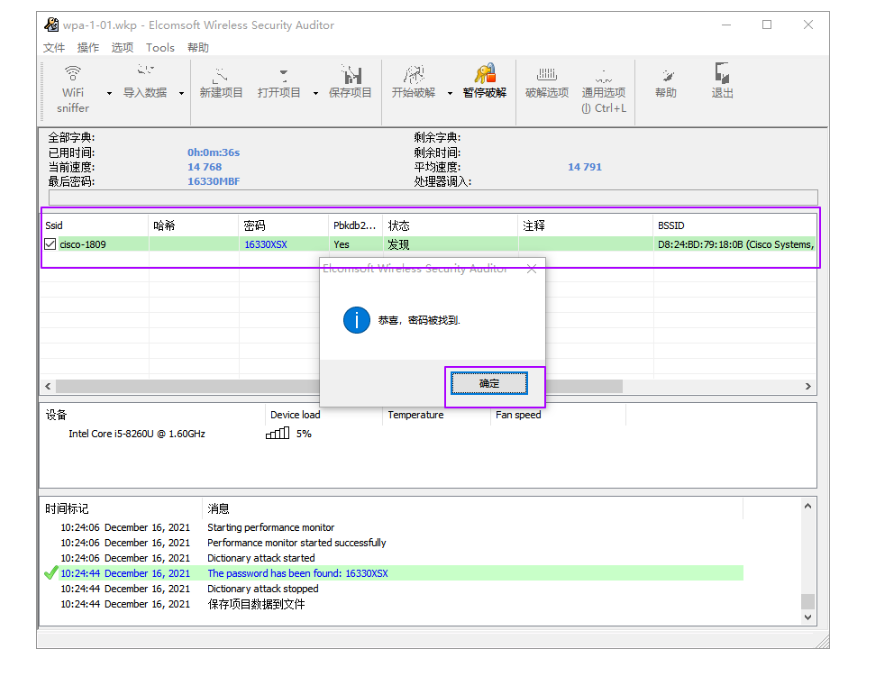Click the 时间标记 log column header
The height and width of the screenshot is (690, 875).
click(121, 509)
